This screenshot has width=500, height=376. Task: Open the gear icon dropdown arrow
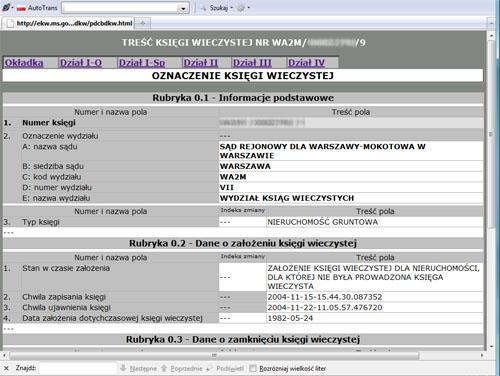coord(249,8)
